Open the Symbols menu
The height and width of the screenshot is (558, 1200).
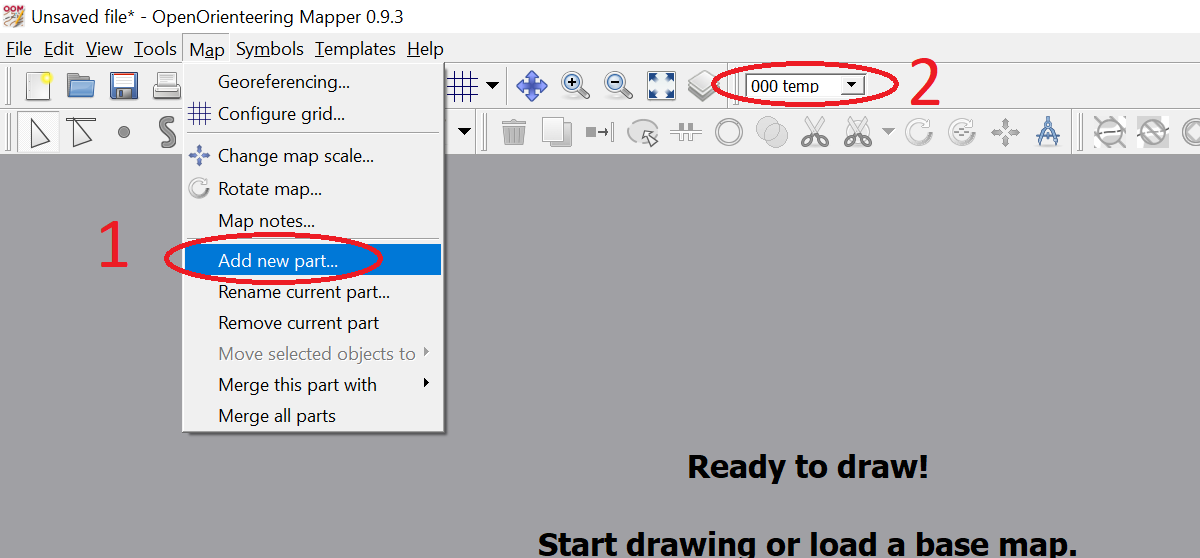(x=269, y=49)
